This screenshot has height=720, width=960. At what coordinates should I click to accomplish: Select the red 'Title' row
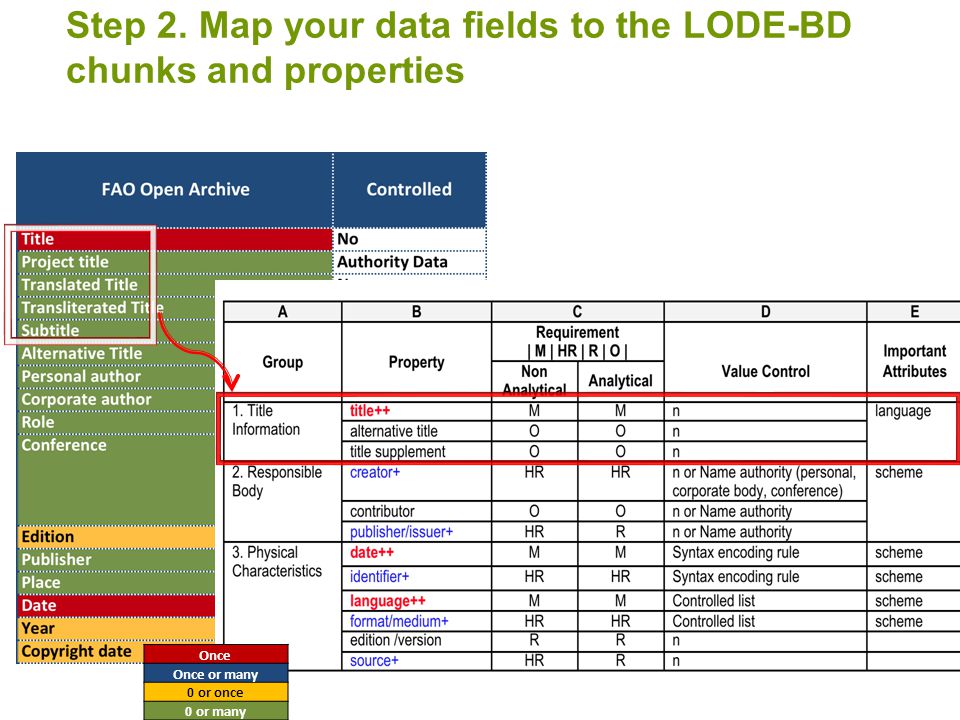(174, 239)
